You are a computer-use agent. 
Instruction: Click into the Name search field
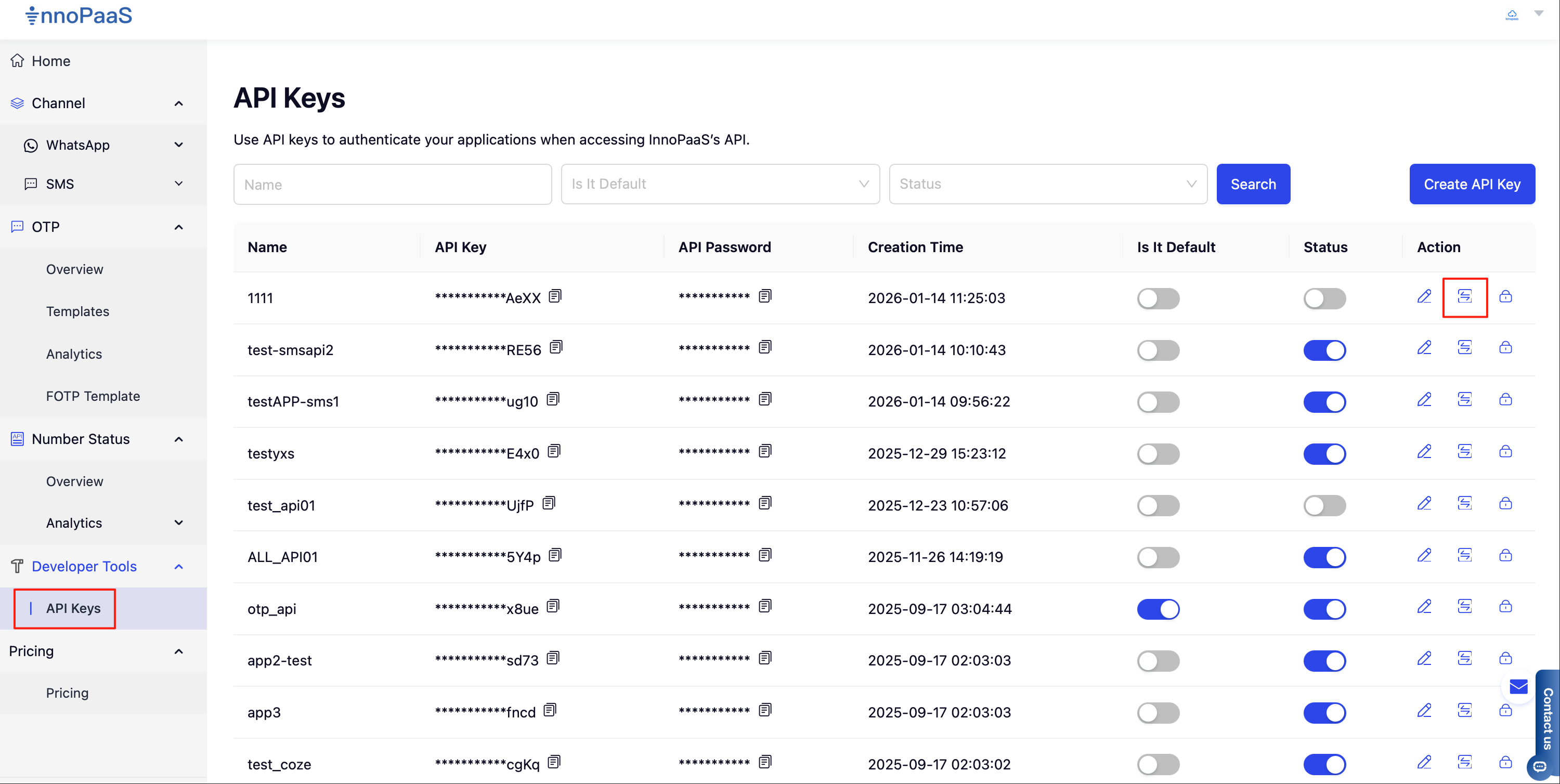[x=392, y=184]
